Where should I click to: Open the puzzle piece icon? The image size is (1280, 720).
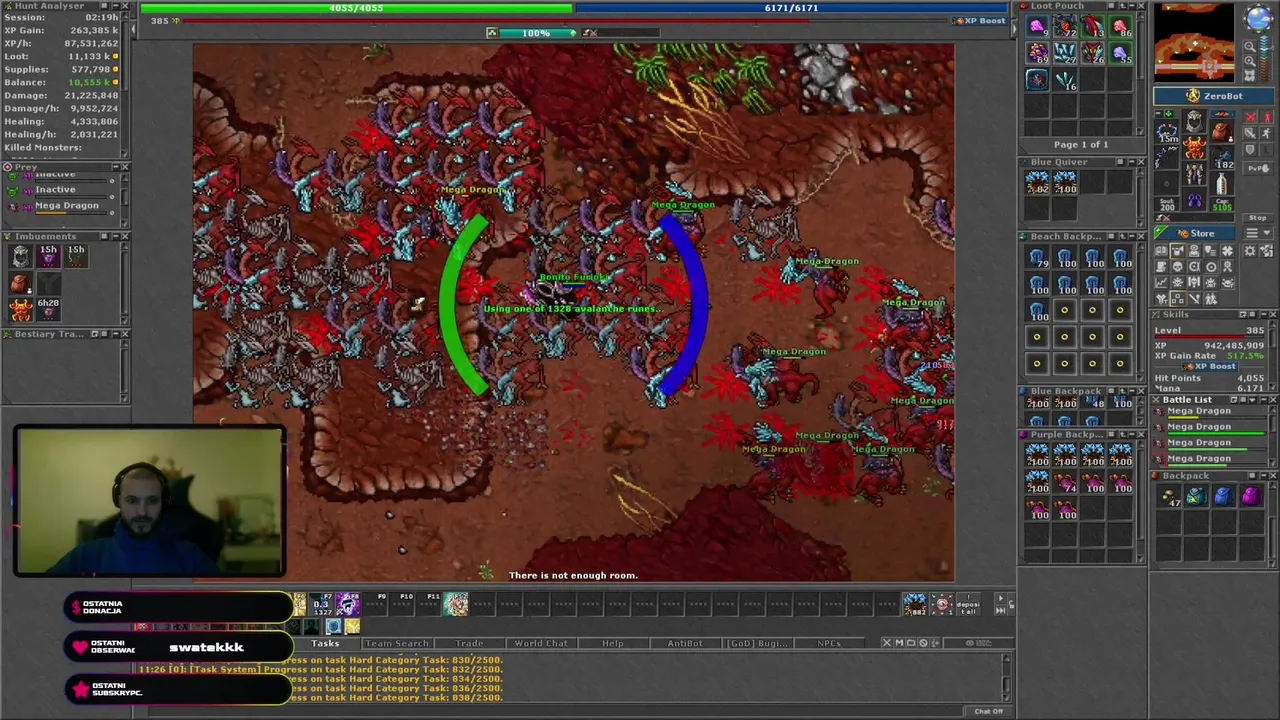1227,251
